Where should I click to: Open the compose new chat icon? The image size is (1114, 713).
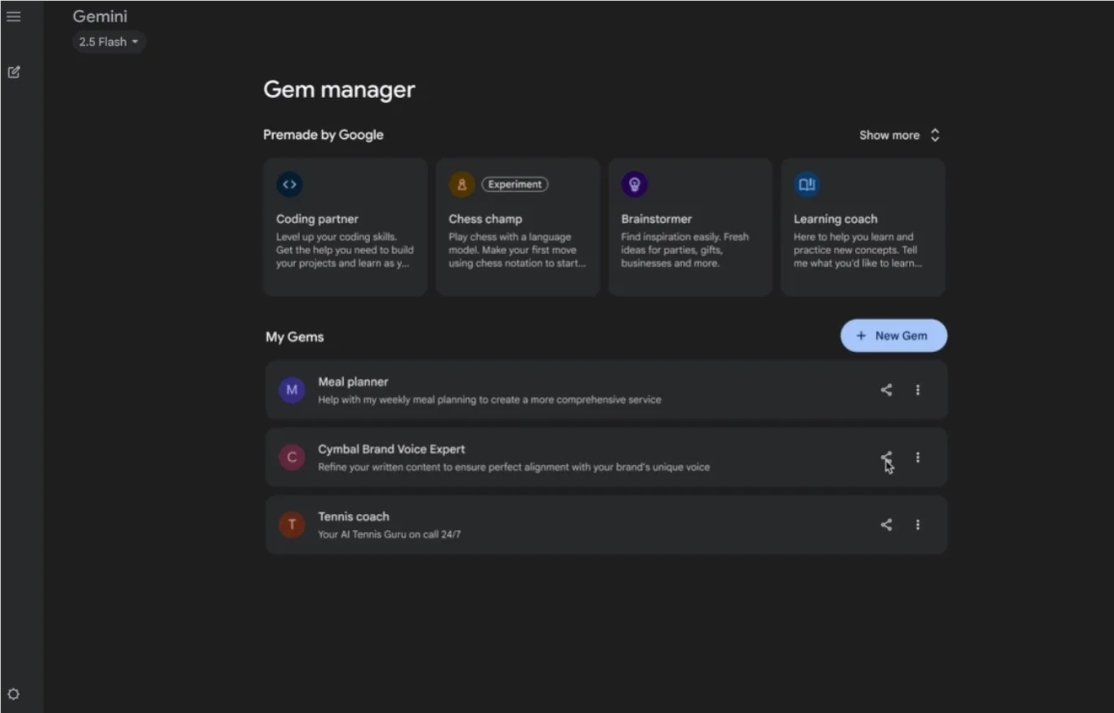(14, 72)
